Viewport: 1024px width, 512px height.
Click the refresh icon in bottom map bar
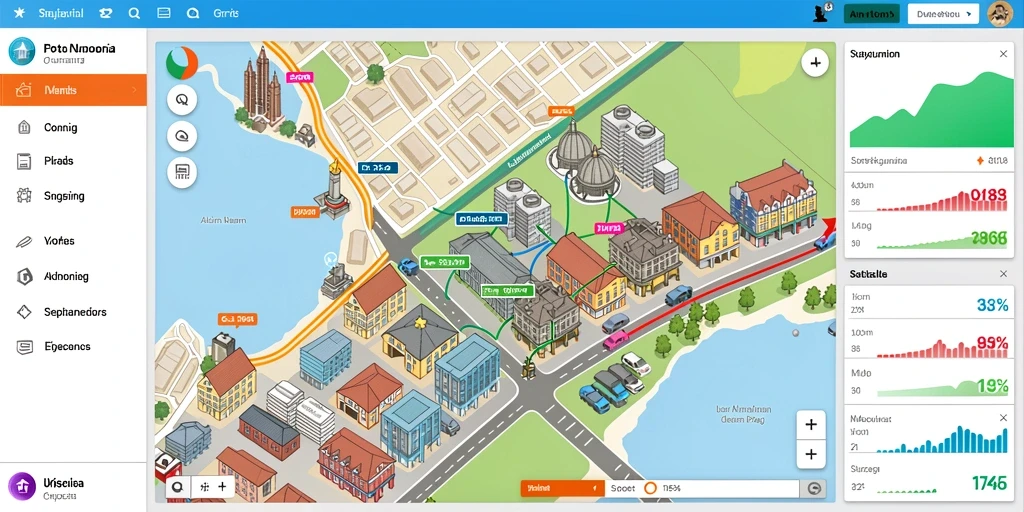point(813,488)
